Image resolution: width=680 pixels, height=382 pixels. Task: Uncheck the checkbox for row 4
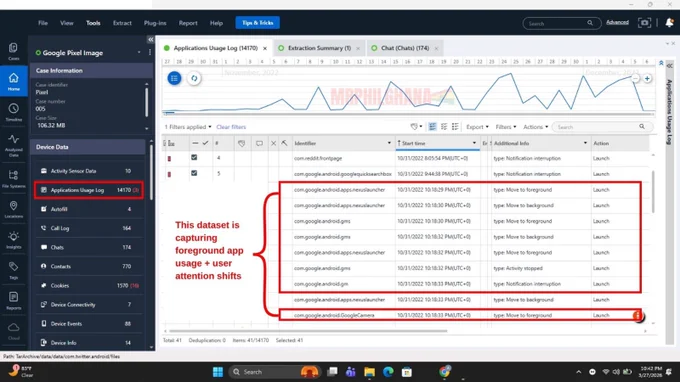[194, 157]
